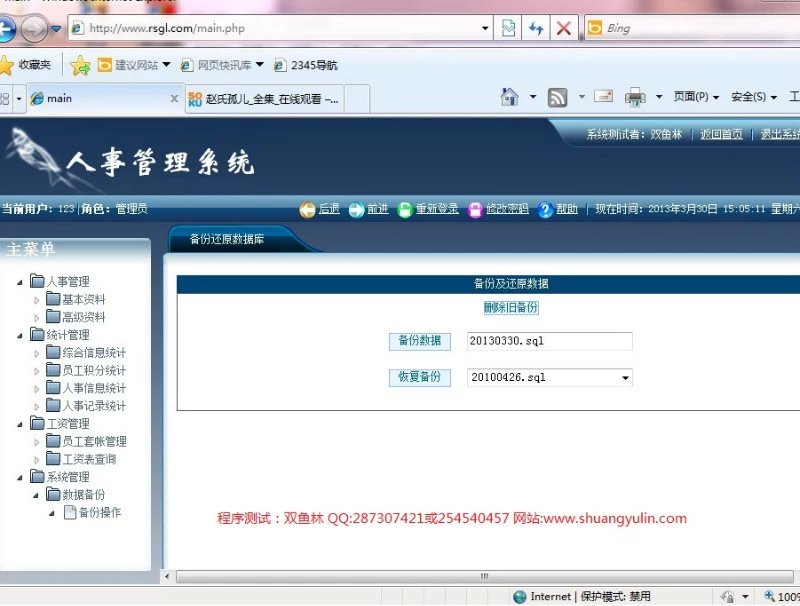The image size is (800, 606).
Task: Open compatibility view icon in address bar
Action: click(509, 28)
